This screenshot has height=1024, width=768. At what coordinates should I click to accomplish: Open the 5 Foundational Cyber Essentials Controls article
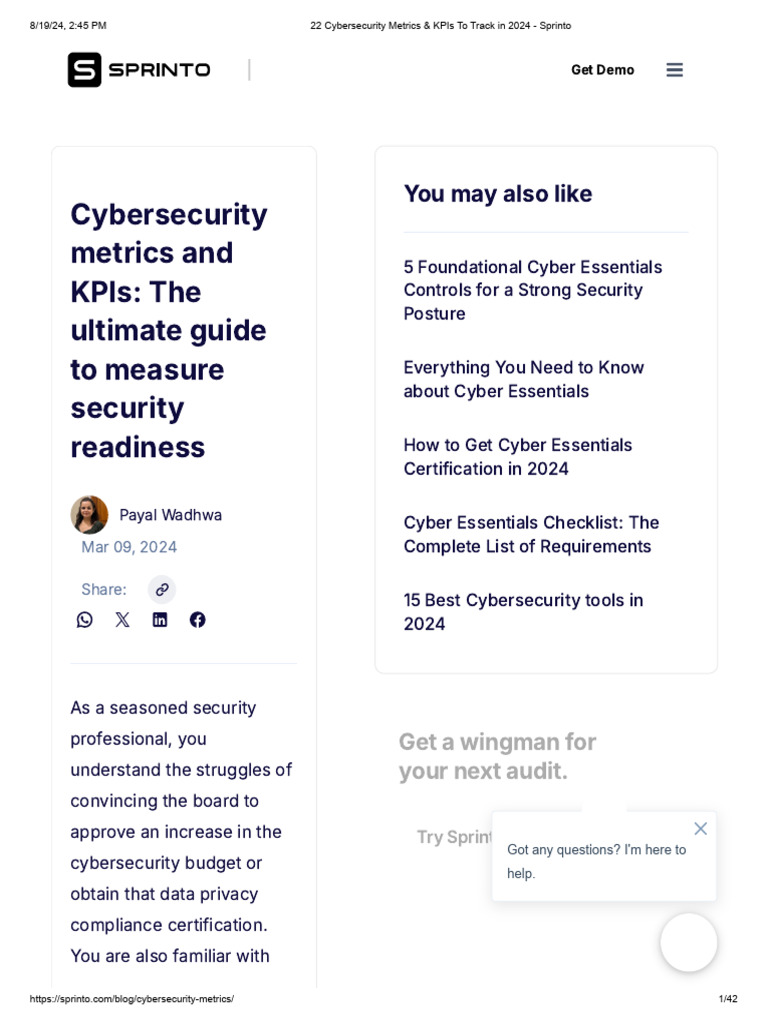pyautogui.click(x=533, y=290)
